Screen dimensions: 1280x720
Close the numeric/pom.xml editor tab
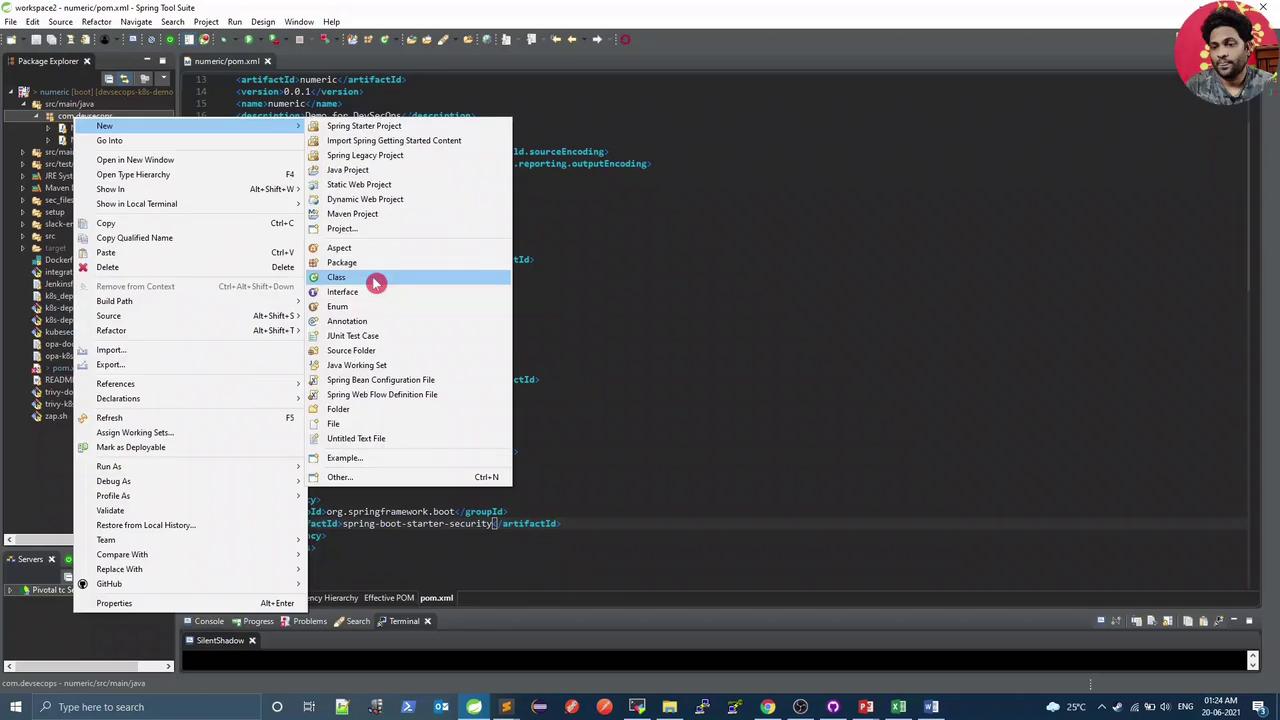pyautogui.click(x=267, y=61)
